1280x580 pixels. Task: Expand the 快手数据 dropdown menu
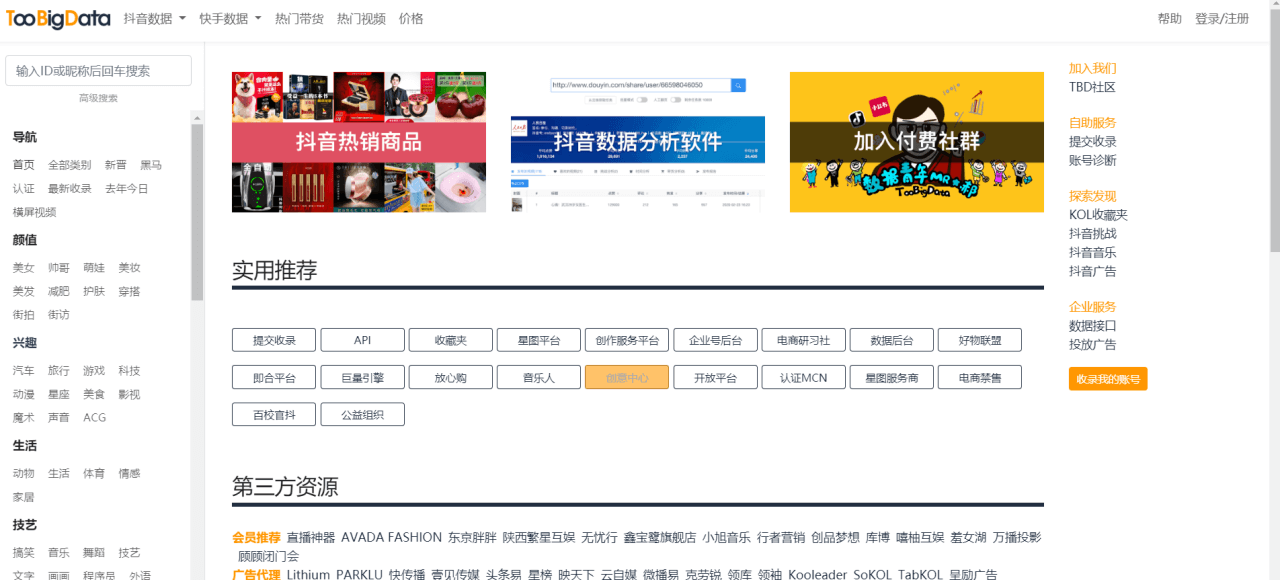pyautogui.click(x=230, y=19)
